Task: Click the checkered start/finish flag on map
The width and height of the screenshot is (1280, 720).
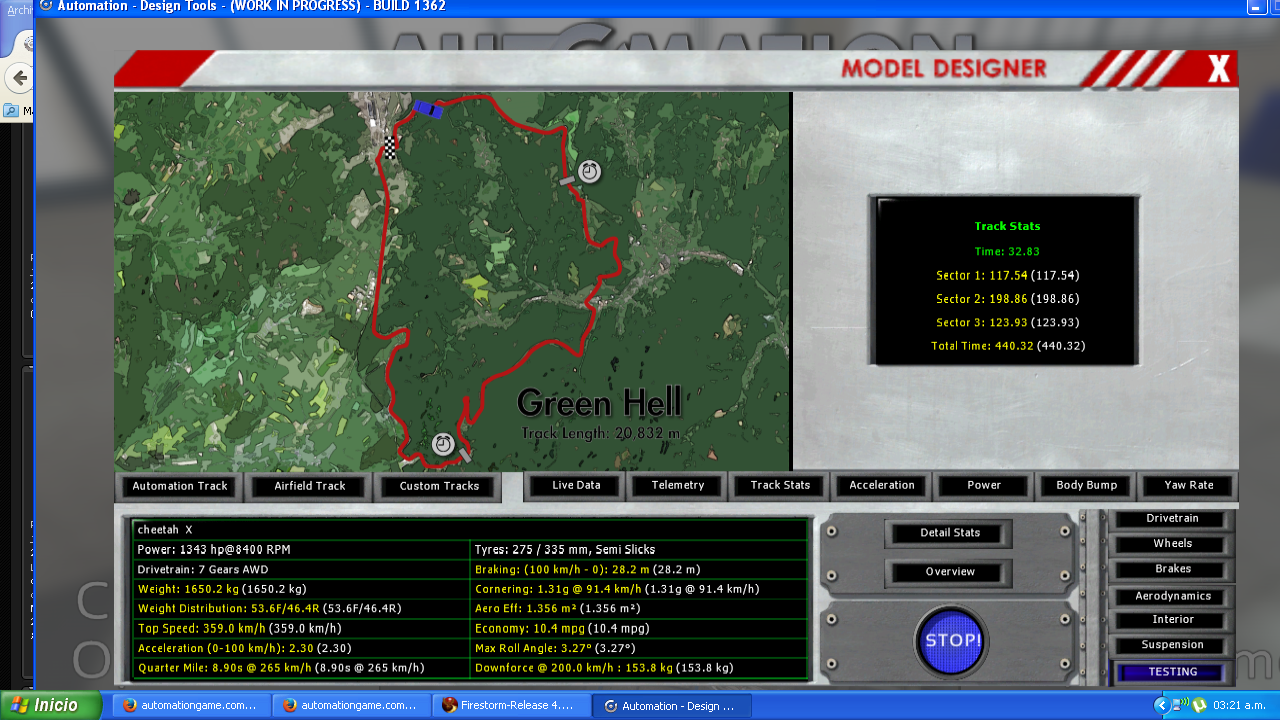Action: [390, 148]
